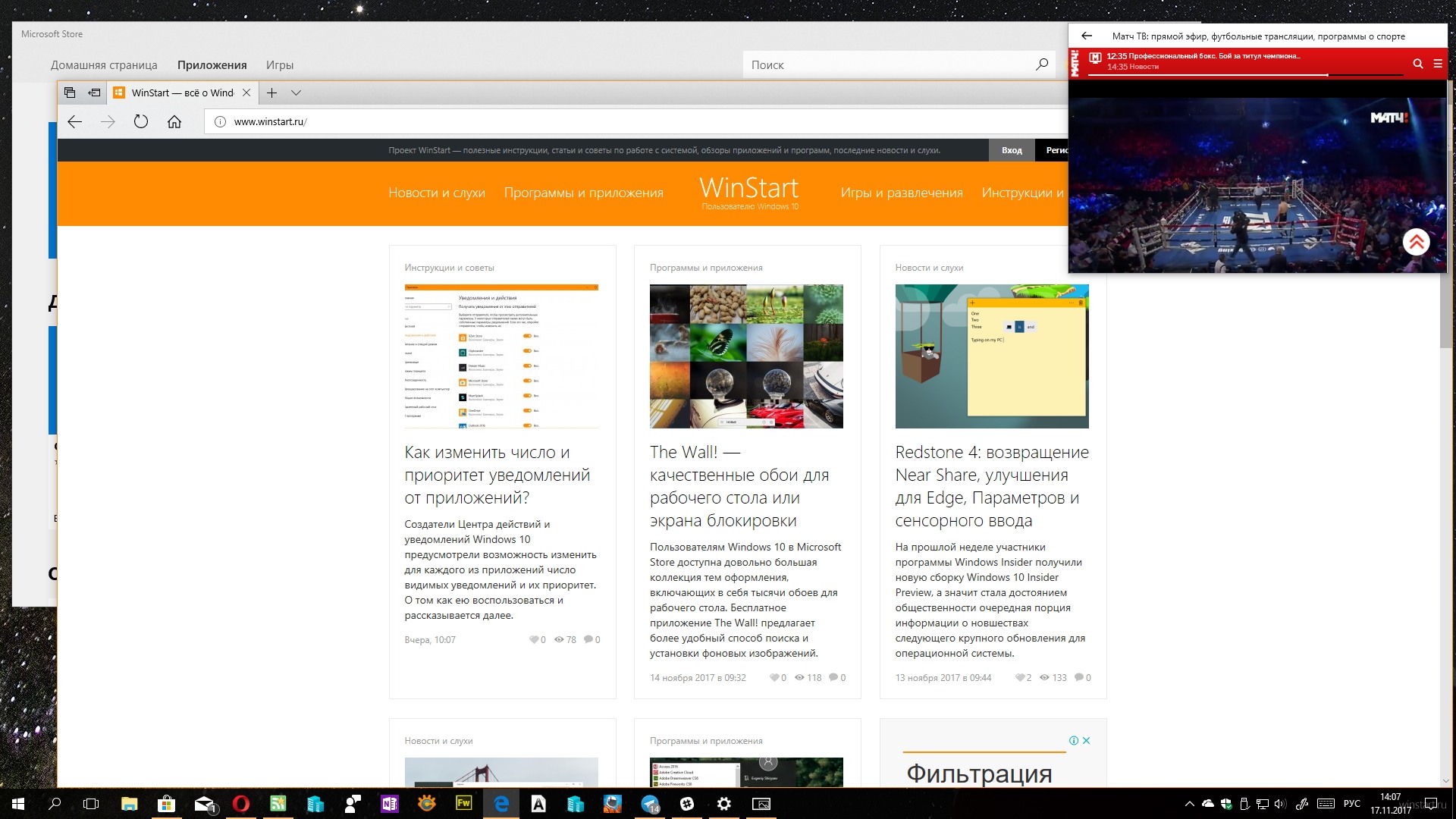The image size is (1456, 819).
Task: Click the scroll-to-top double chevron button
Action: point(1416,242)
